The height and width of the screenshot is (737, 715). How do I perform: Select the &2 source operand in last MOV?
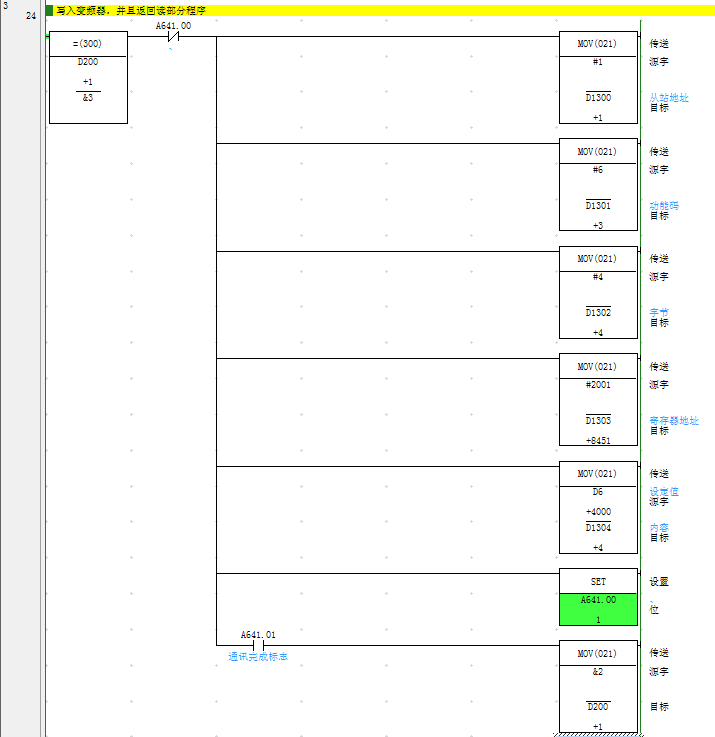(x=598, y=672)
